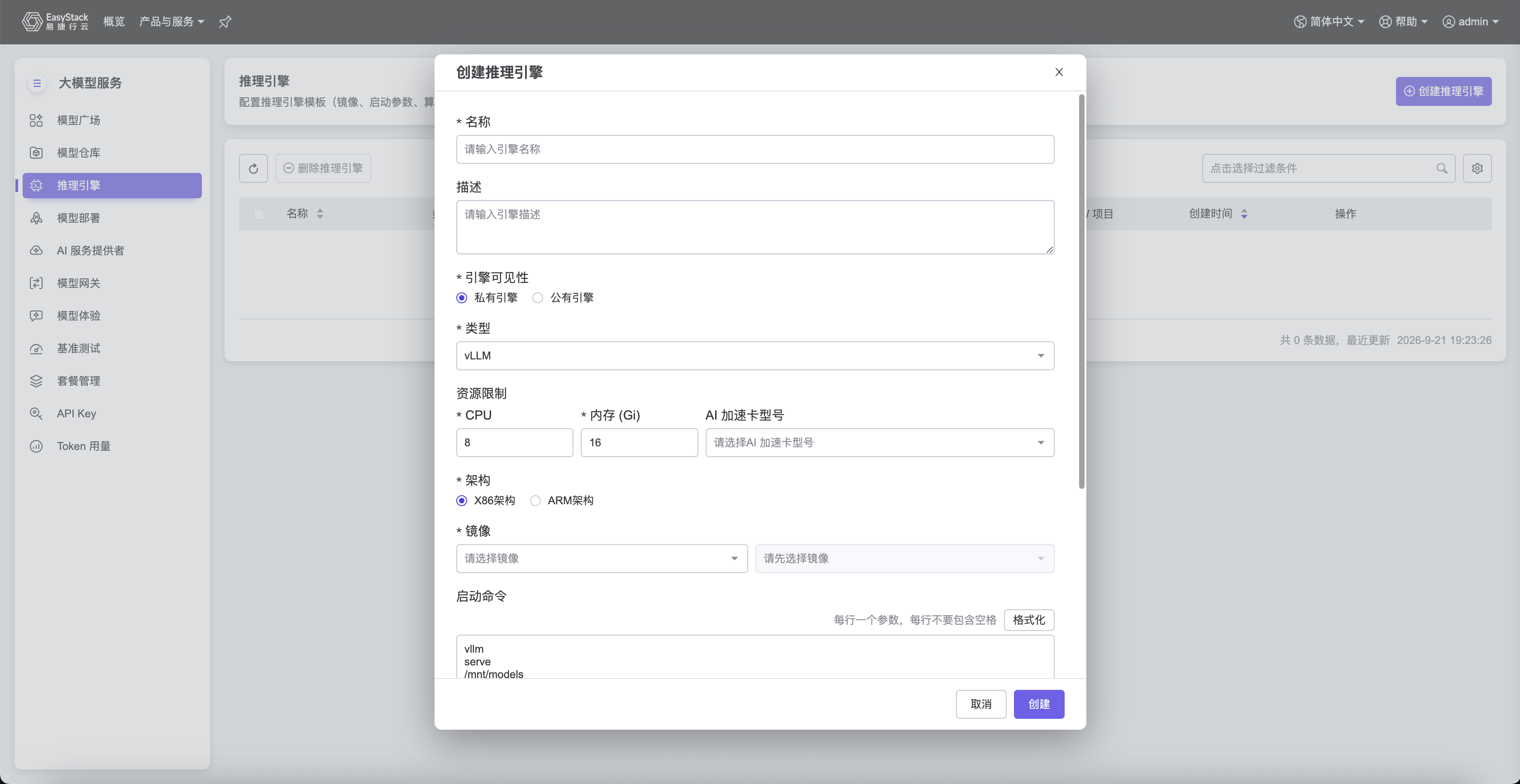The width and height of the screenshot is (1520, 784).
Task: Open 模型部署 in the sidebar
Action: click(x=112, y=218)
